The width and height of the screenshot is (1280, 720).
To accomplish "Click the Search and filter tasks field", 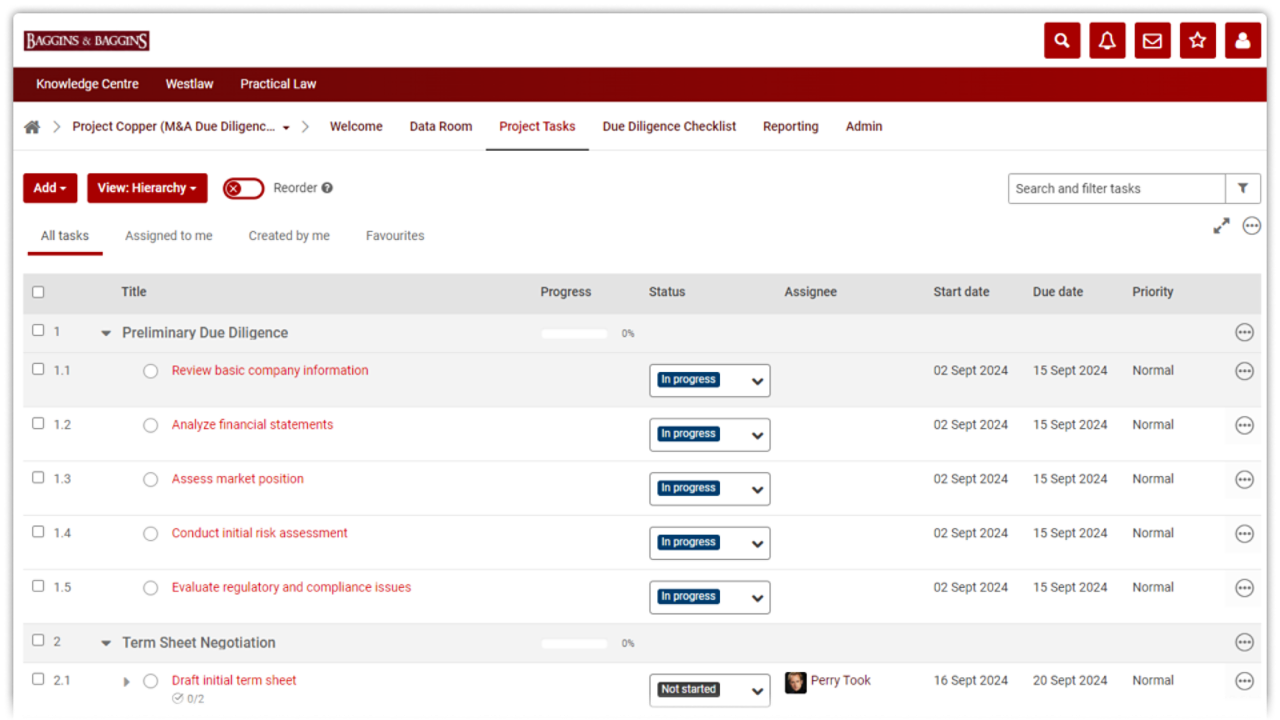I will pyautogui.click(x=1116, y=188).
